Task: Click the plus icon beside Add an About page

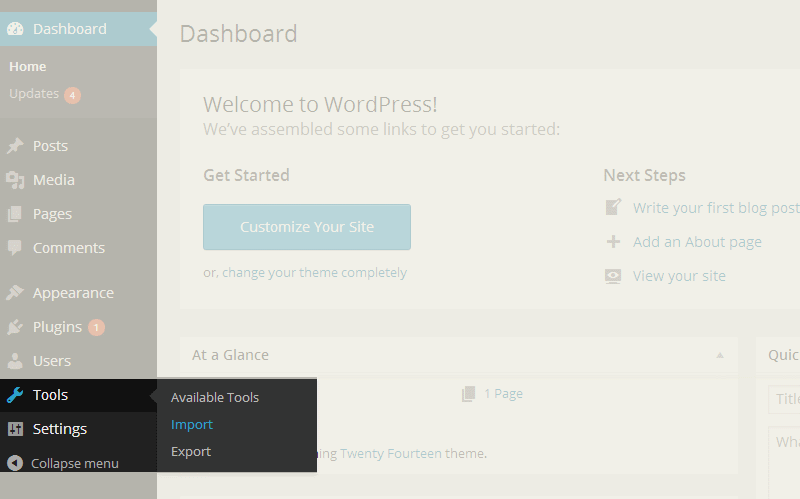Action: click(613, 241)
